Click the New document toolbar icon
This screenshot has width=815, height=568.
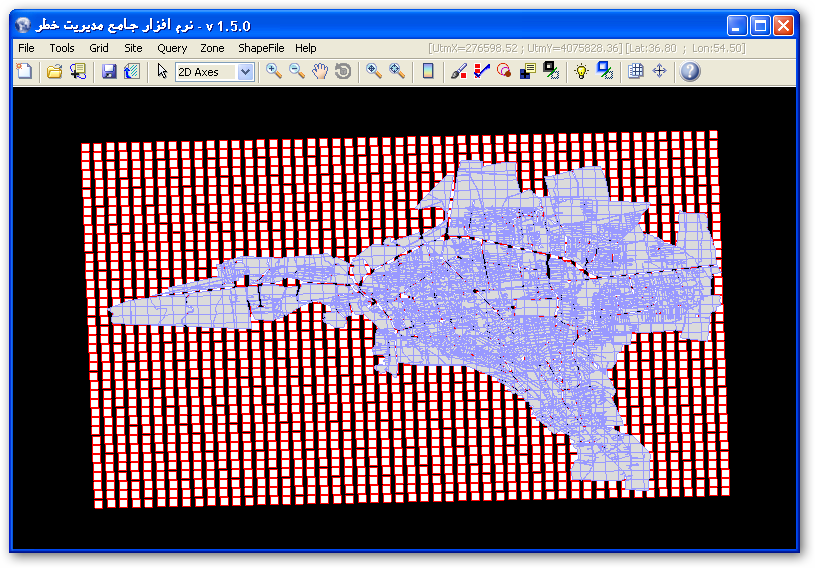24,71
